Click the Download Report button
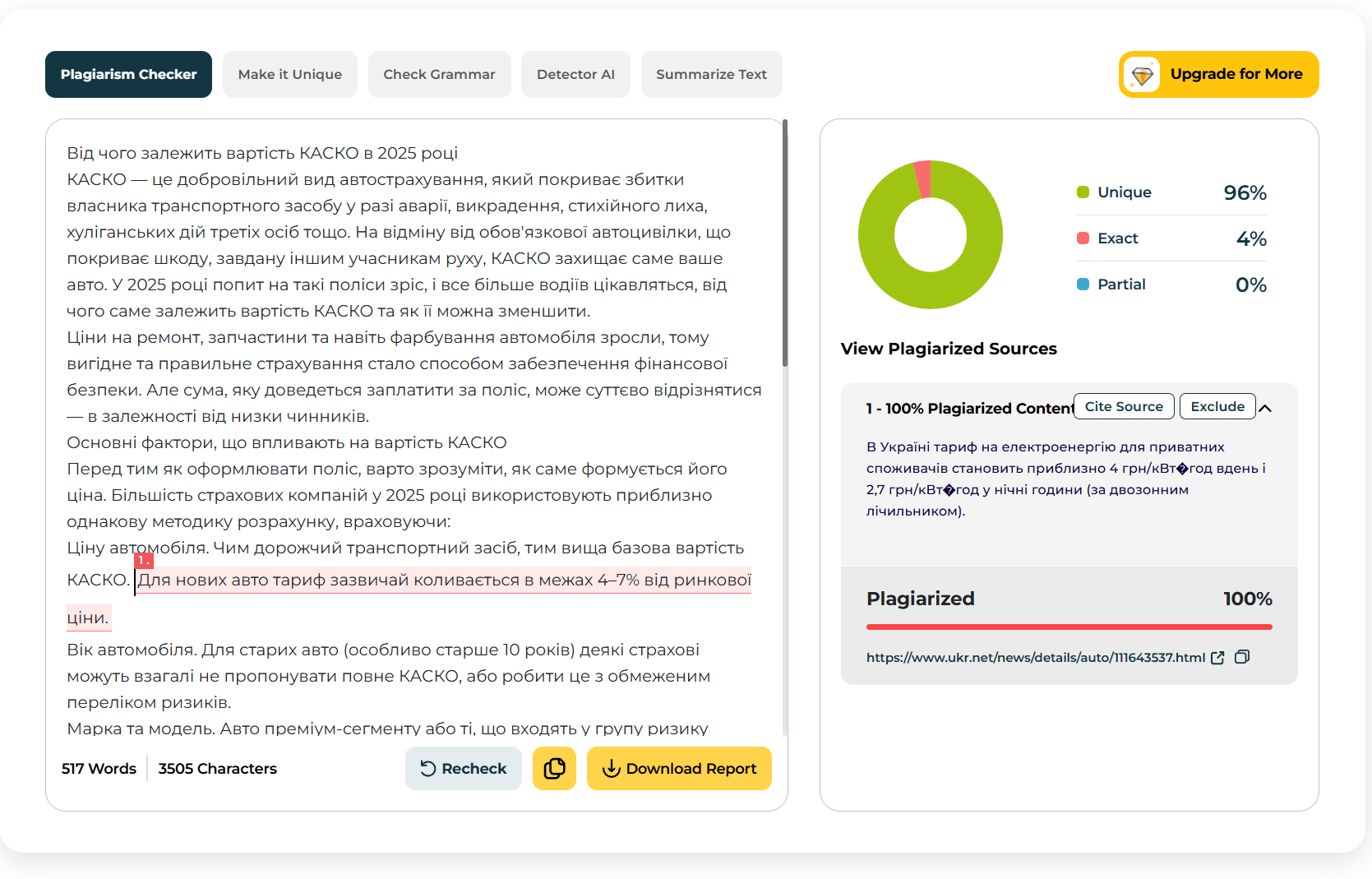Viewport: 1372px width, 879px height. coord(679,768)
